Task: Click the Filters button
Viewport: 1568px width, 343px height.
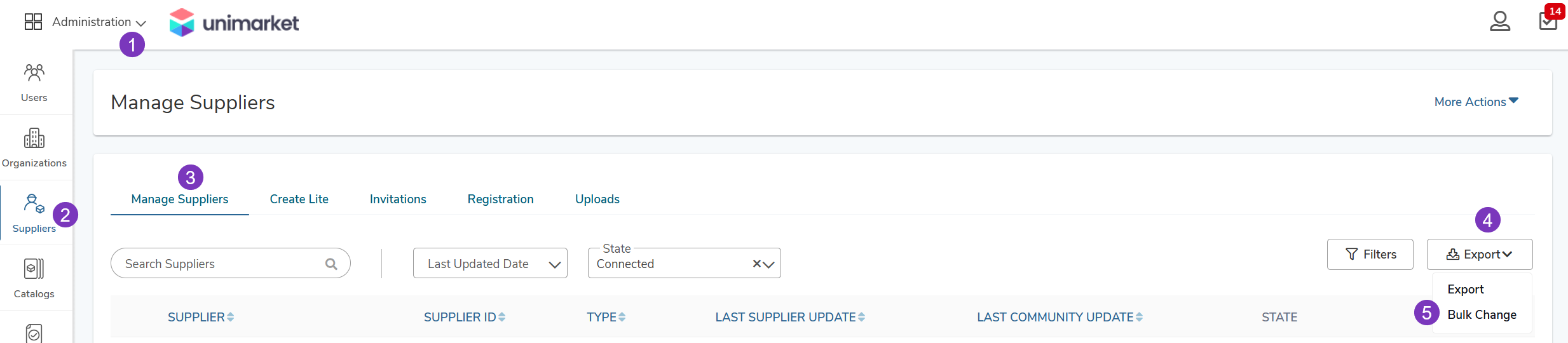Action: [1370, 254]
